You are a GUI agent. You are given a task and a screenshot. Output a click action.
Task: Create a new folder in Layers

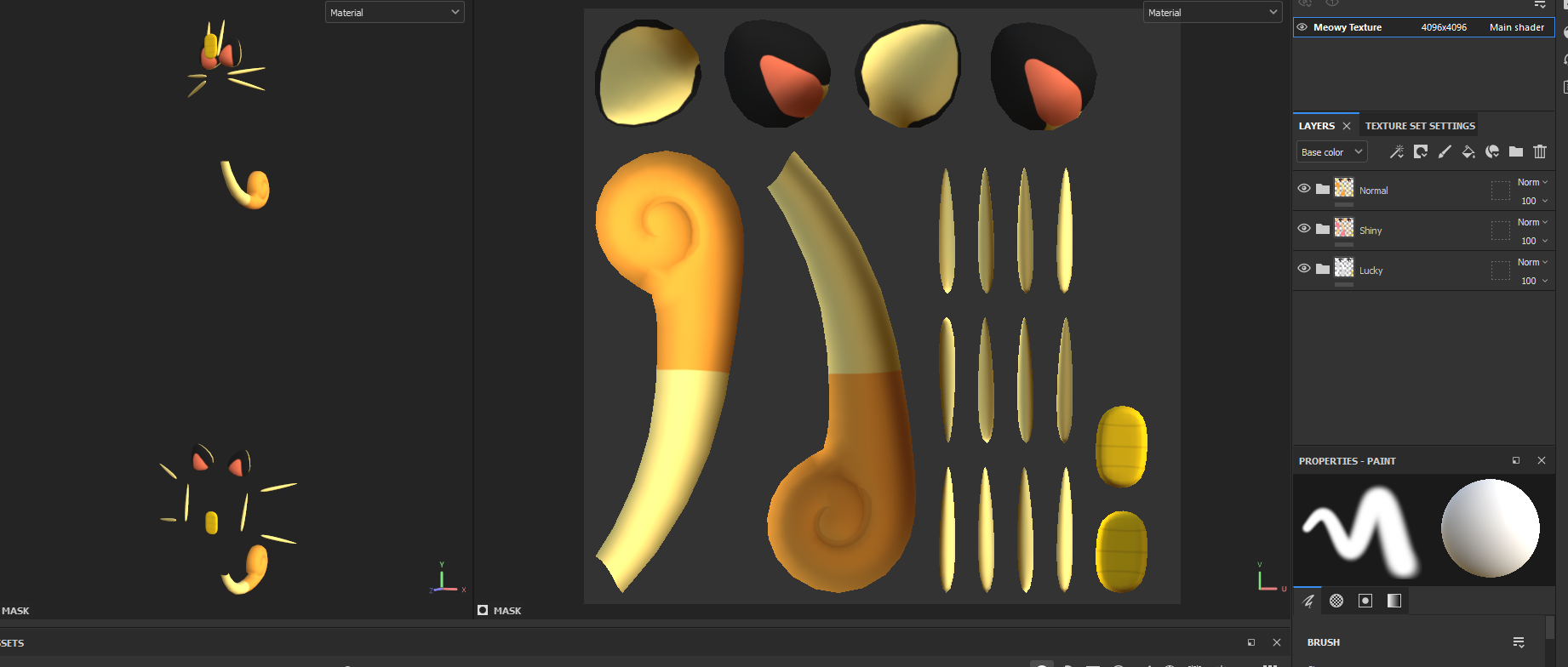click(1516, 151)
